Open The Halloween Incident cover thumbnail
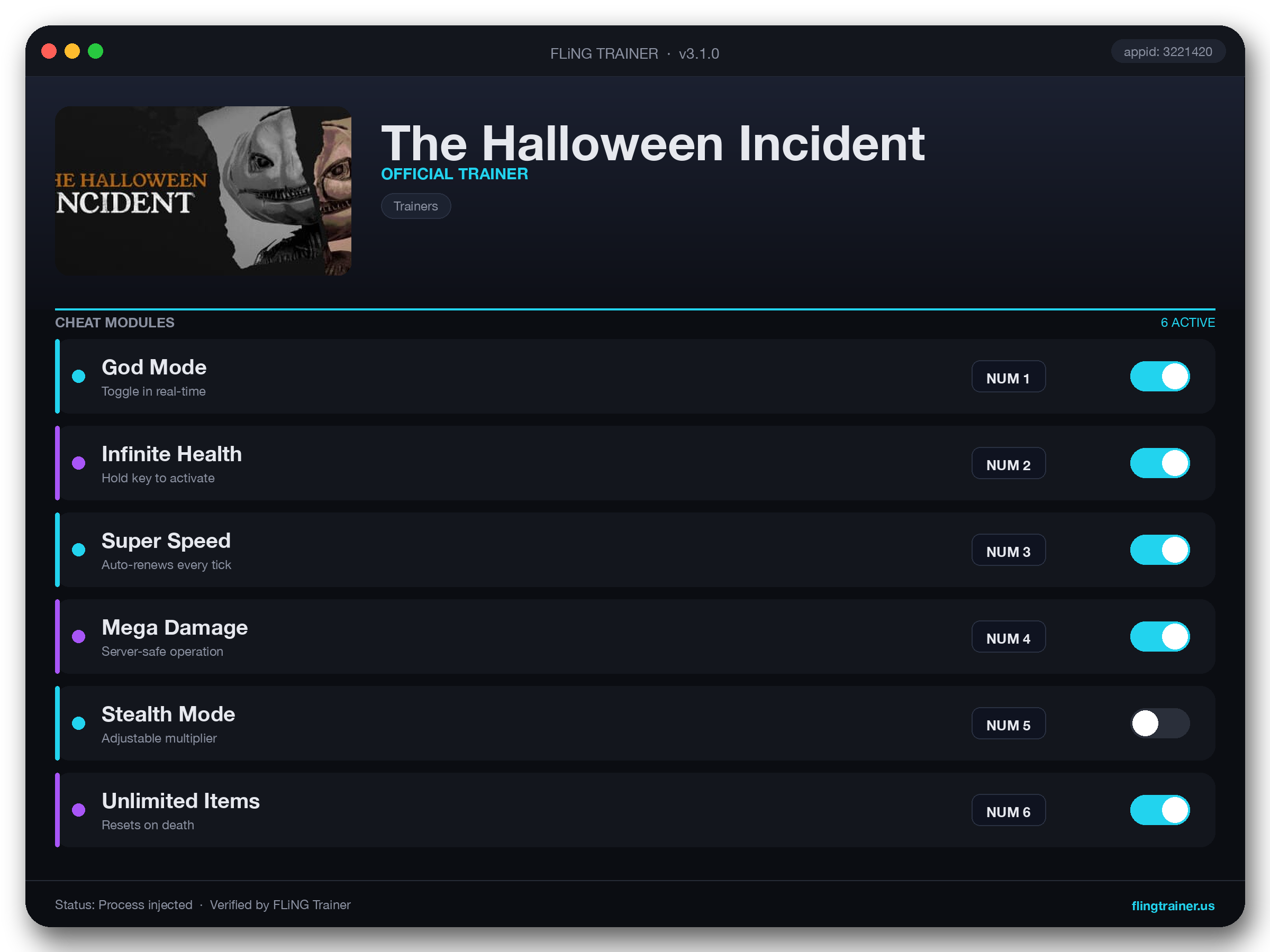Viewport: 1270px width, 952px height. tap(203, 190)
